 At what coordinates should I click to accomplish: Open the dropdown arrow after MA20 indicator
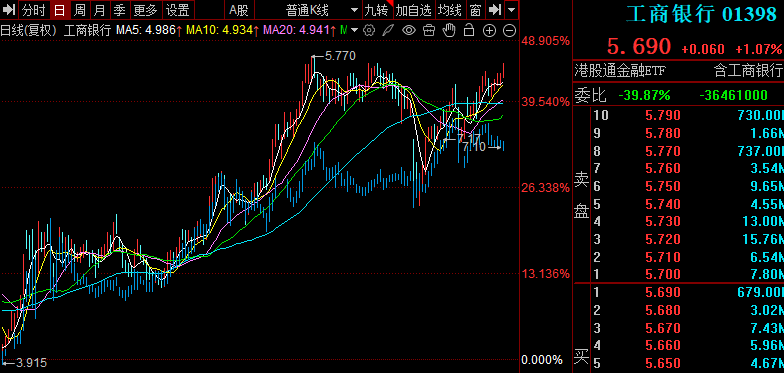(354, 30)
